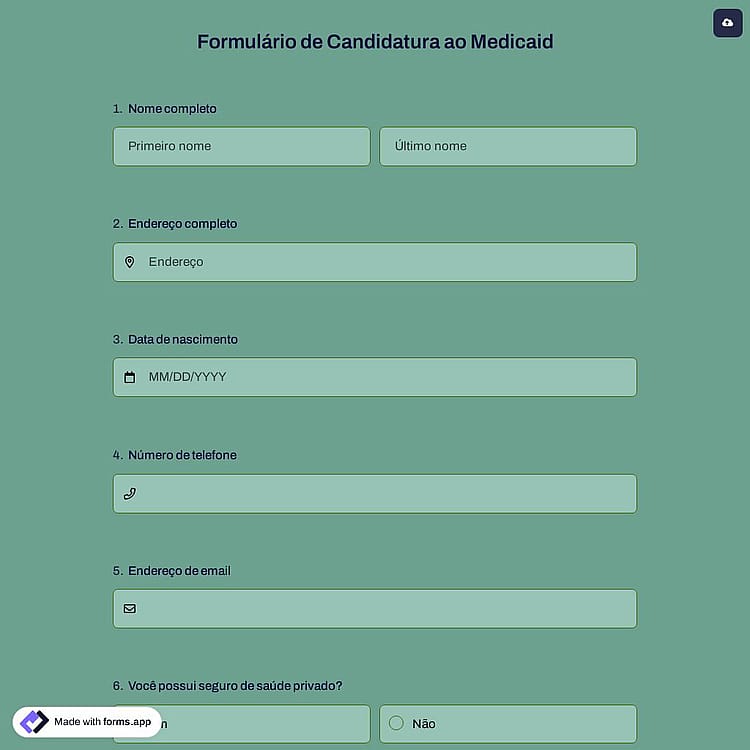Click the Endereço de email input field
Viewport: 750px width, 750px height.
(375, 608)
